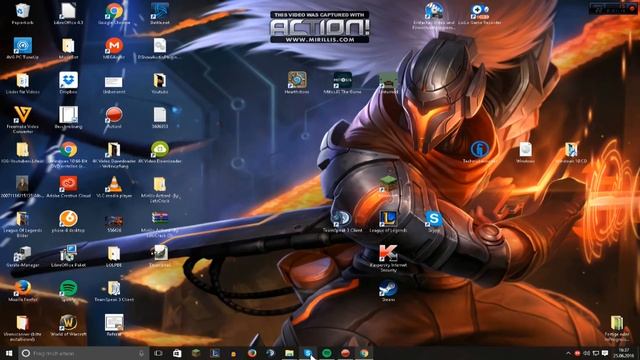Select the Spotify desktop shortcut

(68, 291)
